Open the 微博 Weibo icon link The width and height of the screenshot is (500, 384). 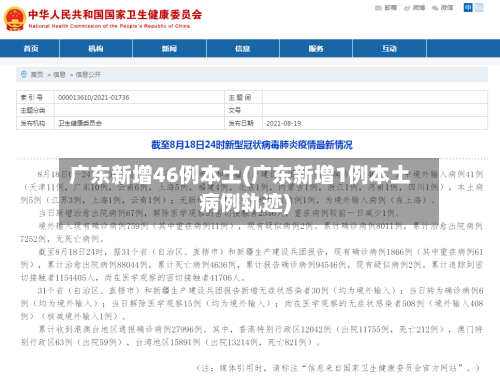[407, 8]
